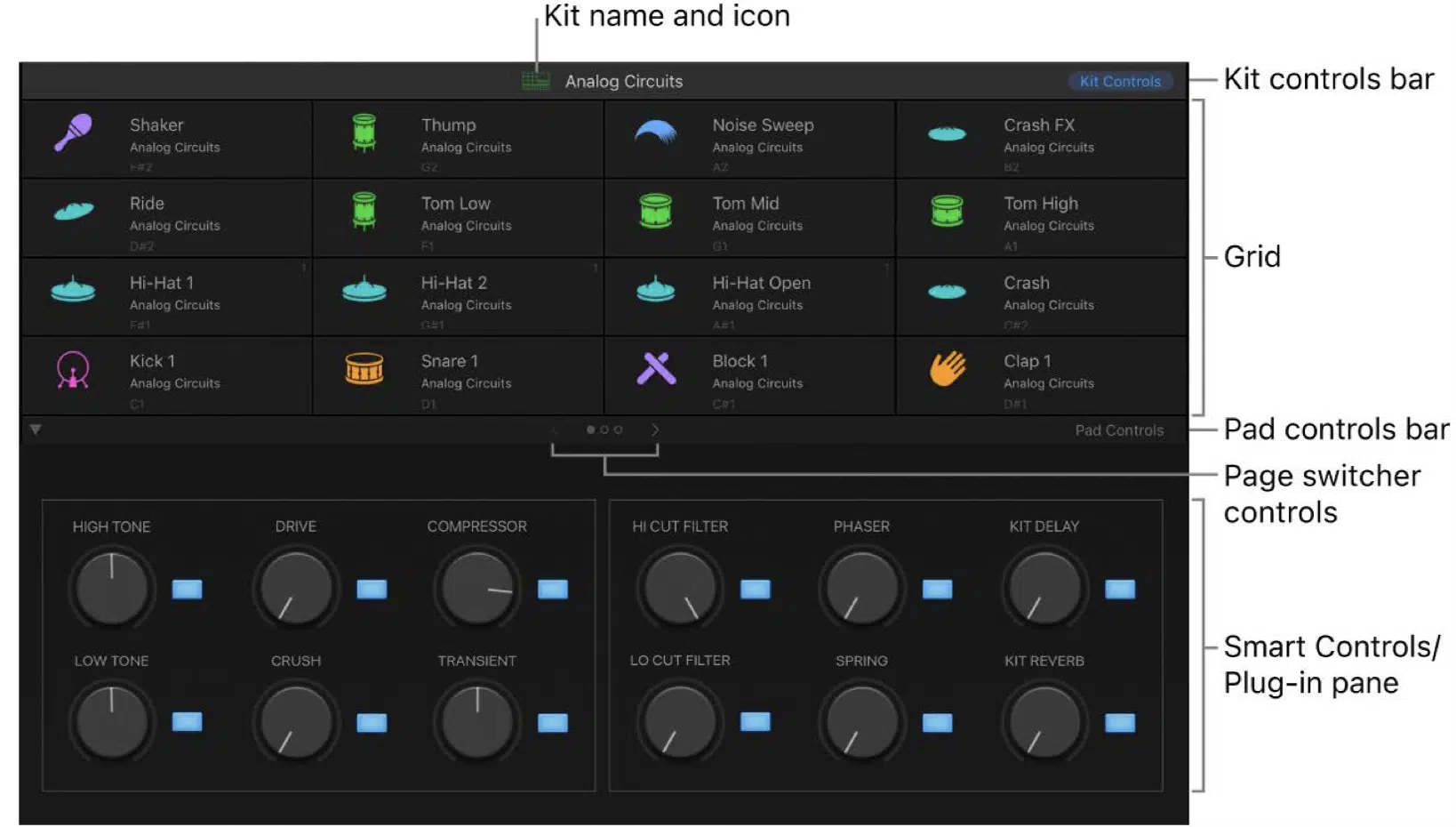Click the Crash FX pad name text
1456x827 pixels.
click(1039, 125)
